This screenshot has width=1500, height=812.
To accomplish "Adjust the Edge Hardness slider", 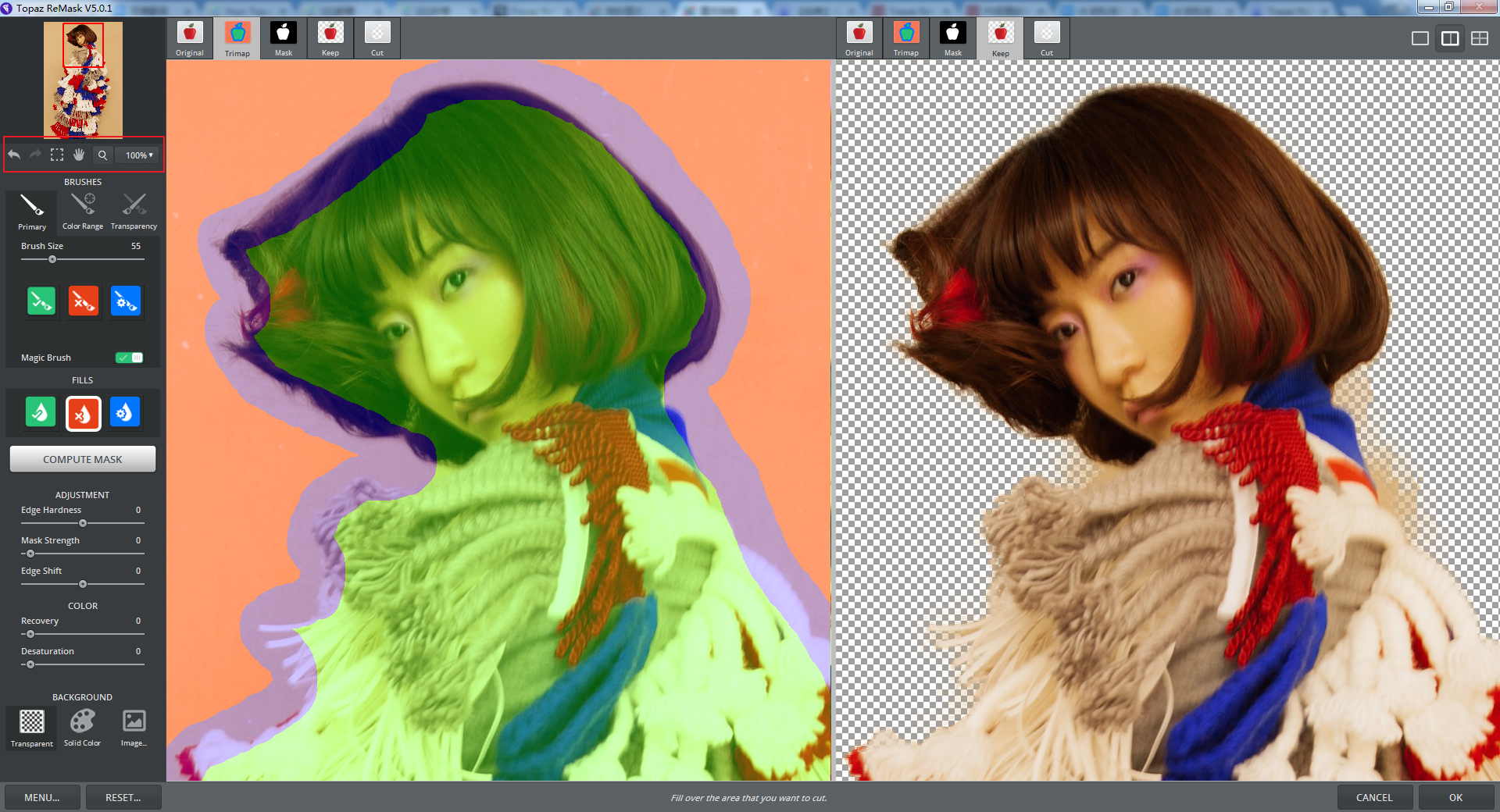I will click(x=83, y=523).
